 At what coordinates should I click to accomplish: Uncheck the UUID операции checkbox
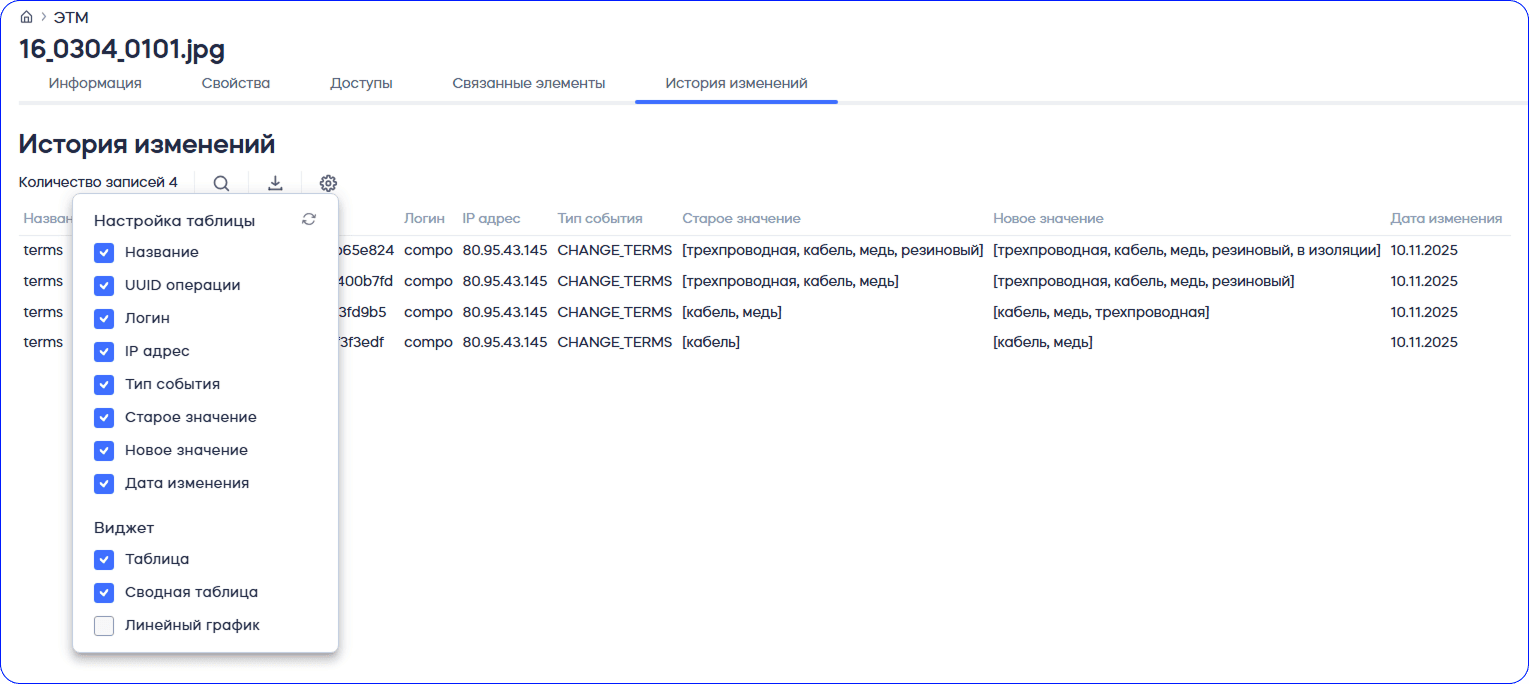104,286
